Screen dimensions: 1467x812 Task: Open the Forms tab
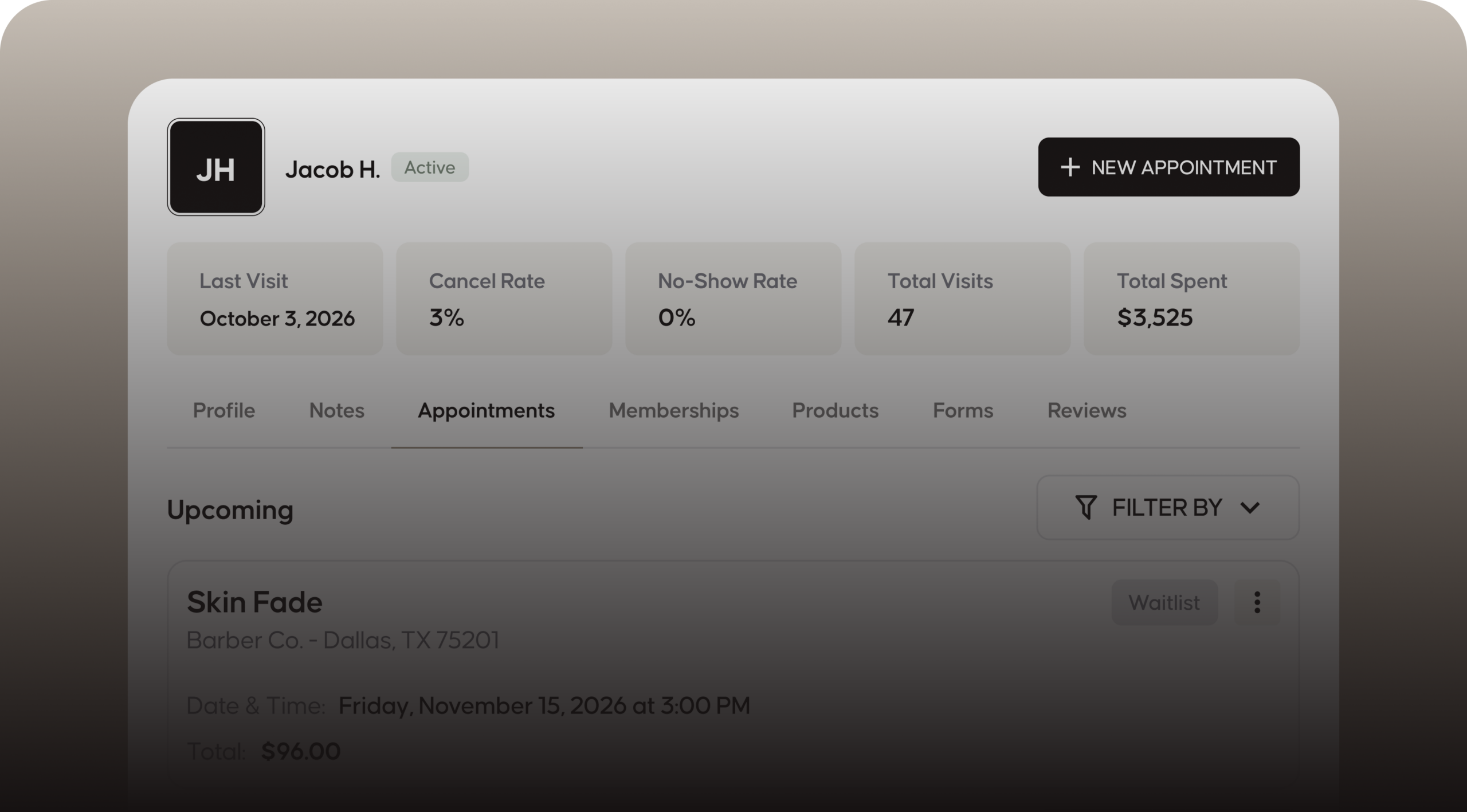(963, 411)
